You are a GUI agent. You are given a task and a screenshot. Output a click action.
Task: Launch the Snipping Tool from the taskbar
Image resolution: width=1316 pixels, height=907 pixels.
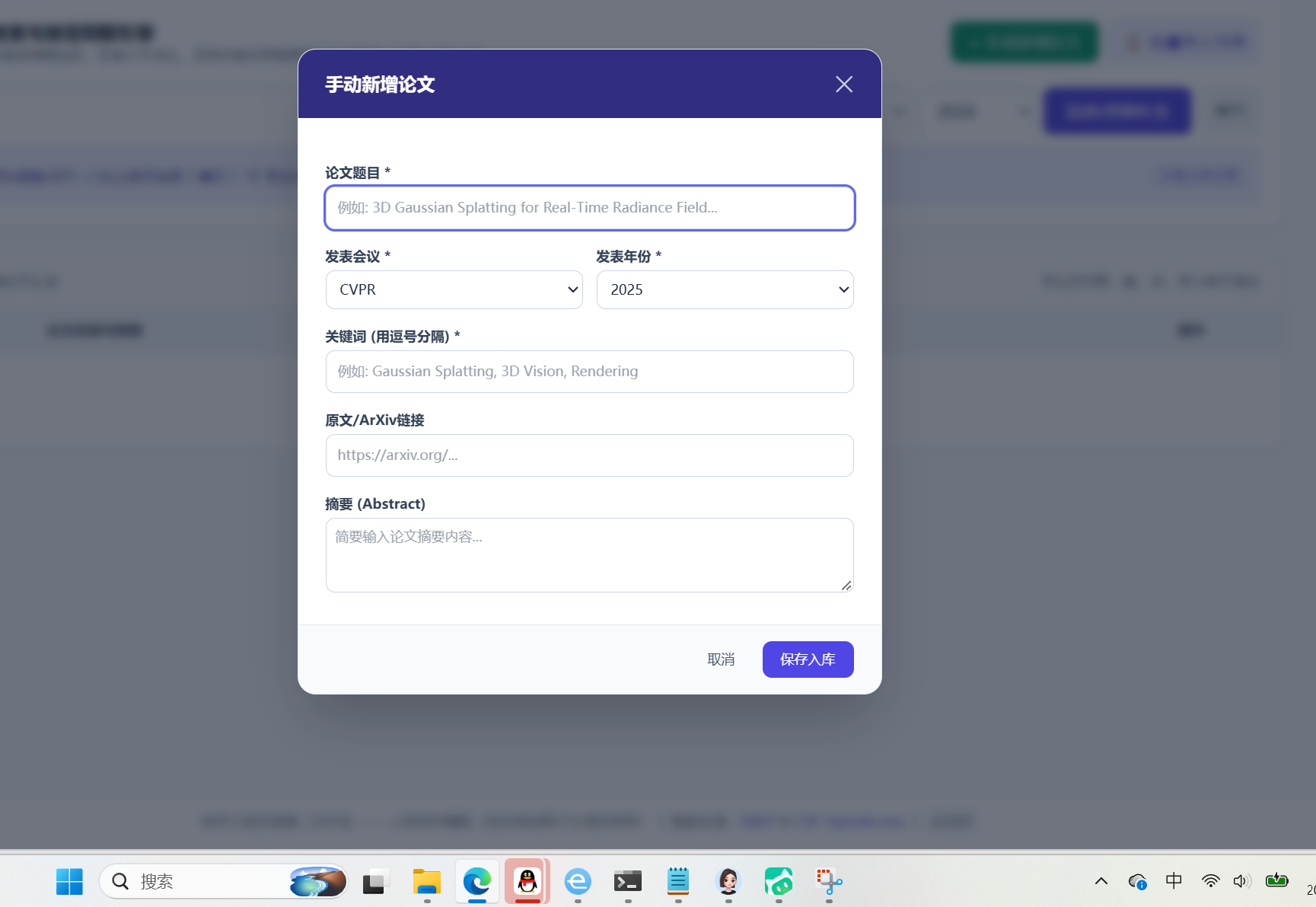829,882
